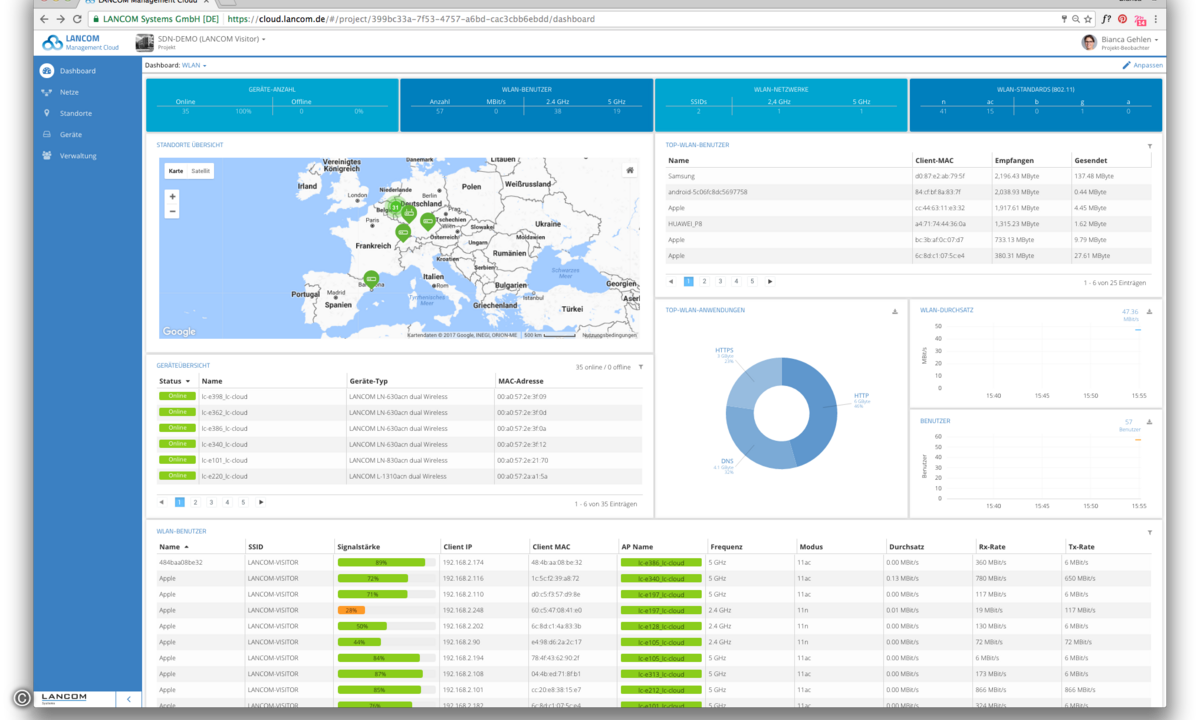The image size is (1200, 720).
Task: Select the HUAWEI_P8 row in Top-WLAN-Benutzer
Action: 908,224
